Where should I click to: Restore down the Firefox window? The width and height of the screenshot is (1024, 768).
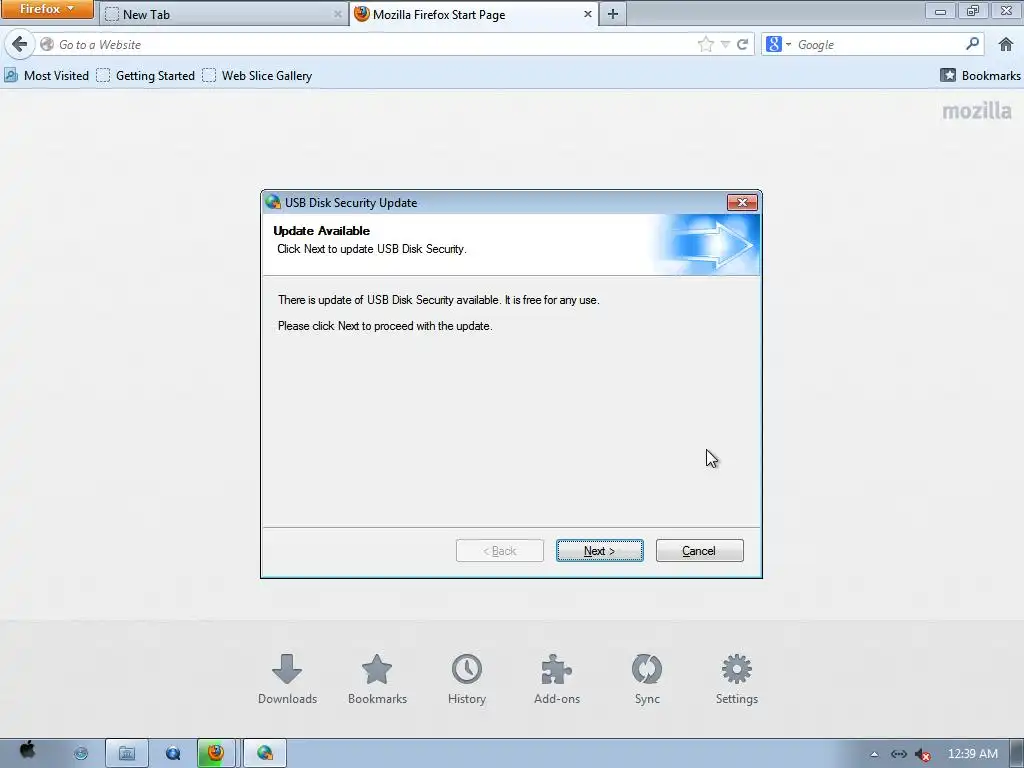click(x=973, y=10)
